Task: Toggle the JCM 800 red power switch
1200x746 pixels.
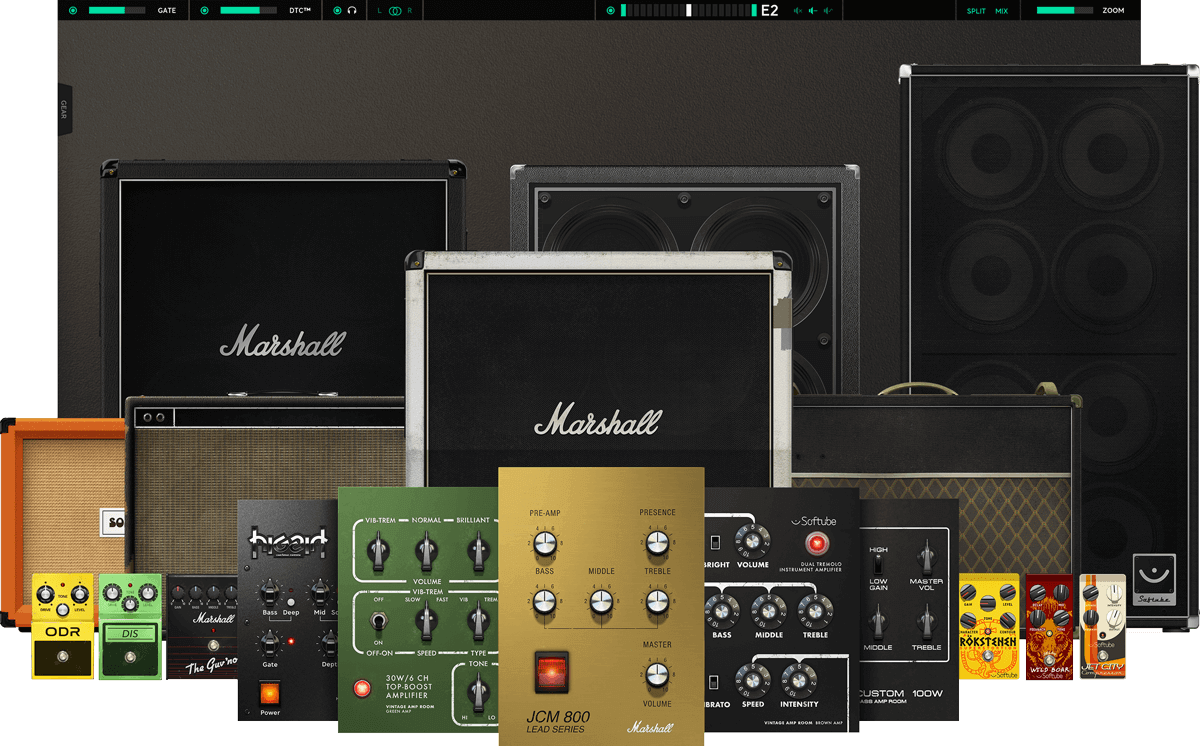Action: pos(551,673)
